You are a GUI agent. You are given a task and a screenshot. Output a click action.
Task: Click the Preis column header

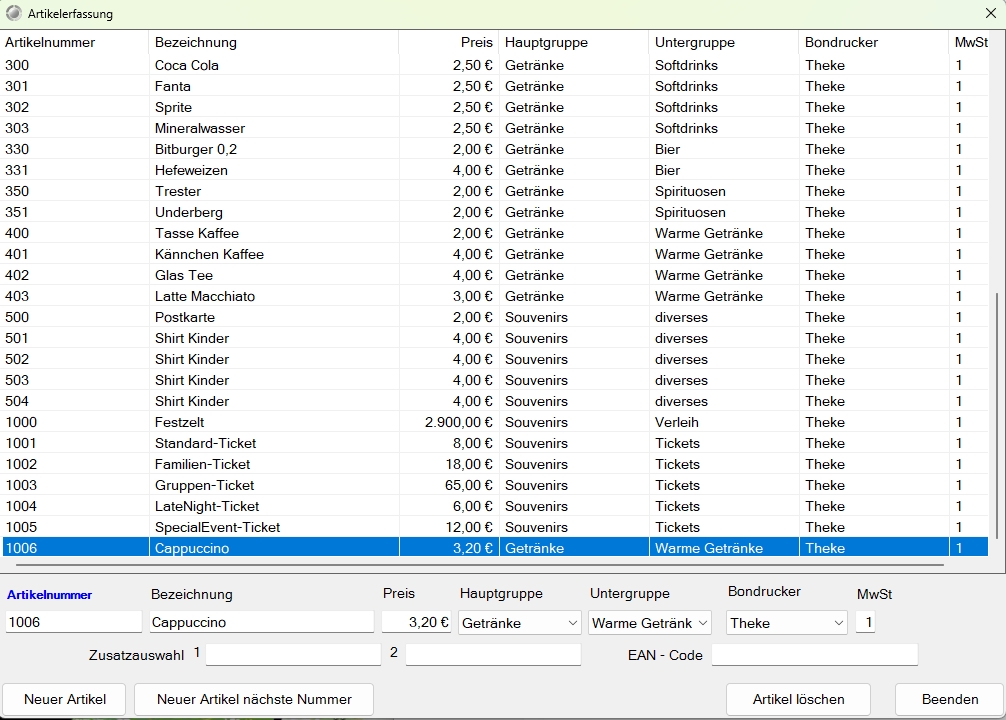click(449, 42)
